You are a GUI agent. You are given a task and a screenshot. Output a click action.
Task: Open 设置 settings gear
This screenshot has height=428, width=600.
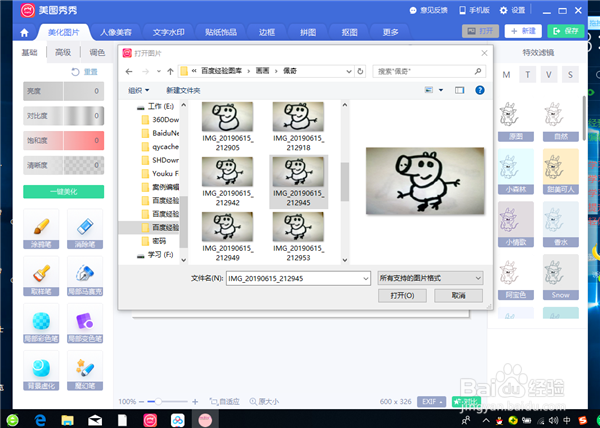[513, 10]
